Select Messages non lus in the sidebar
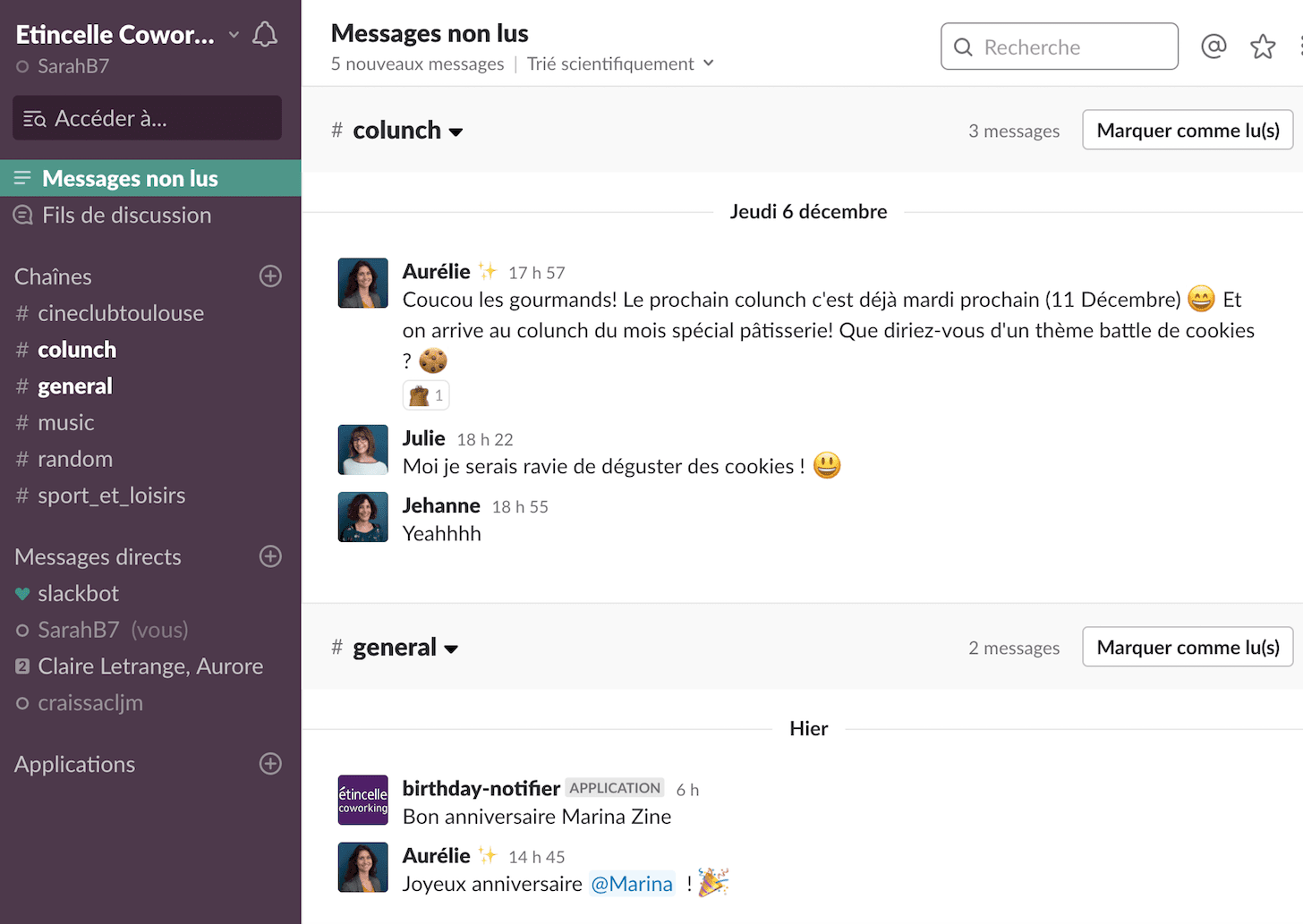 129,178
